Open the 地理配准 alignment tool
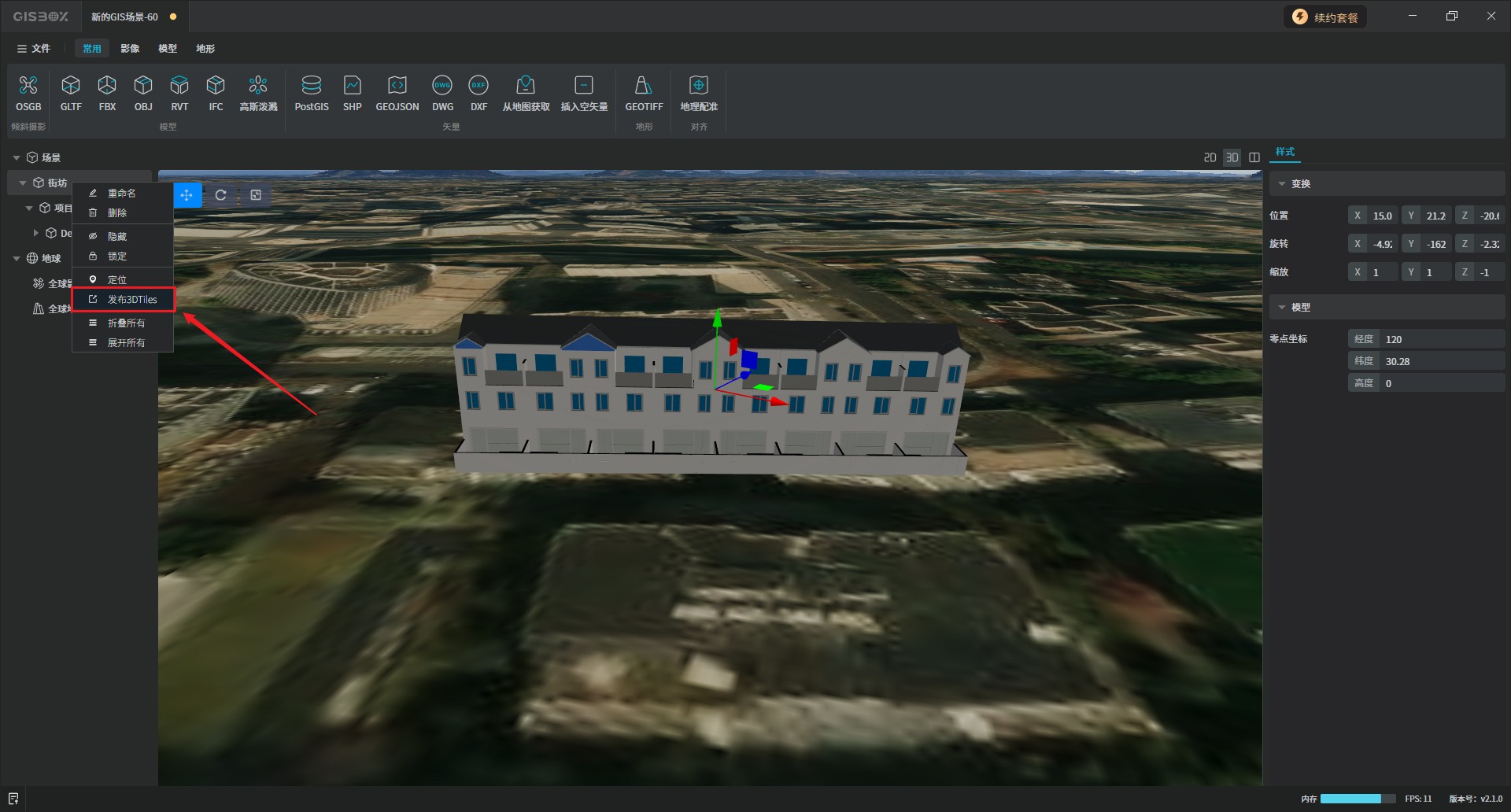Viewport: 1511px width, 812px height. (x=699, y=86)
